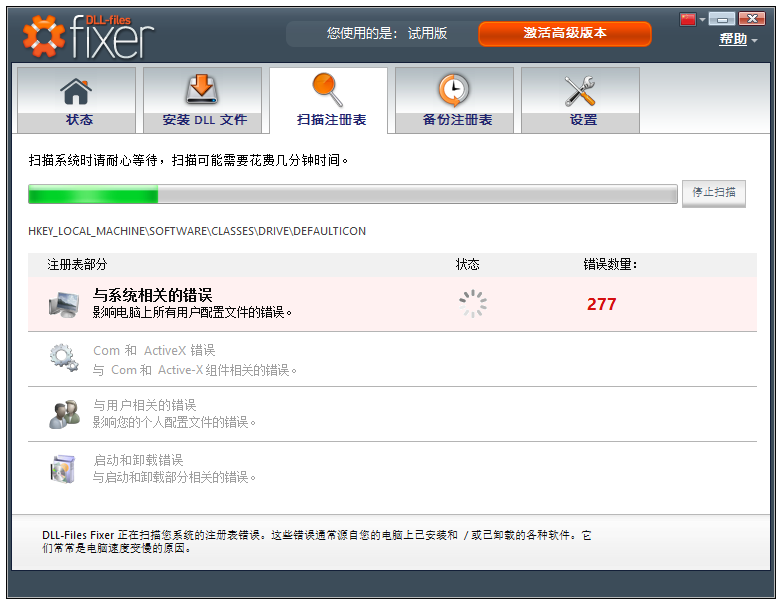
Task: Expand the arrow next to 帮助
Action: click(754, 40)
